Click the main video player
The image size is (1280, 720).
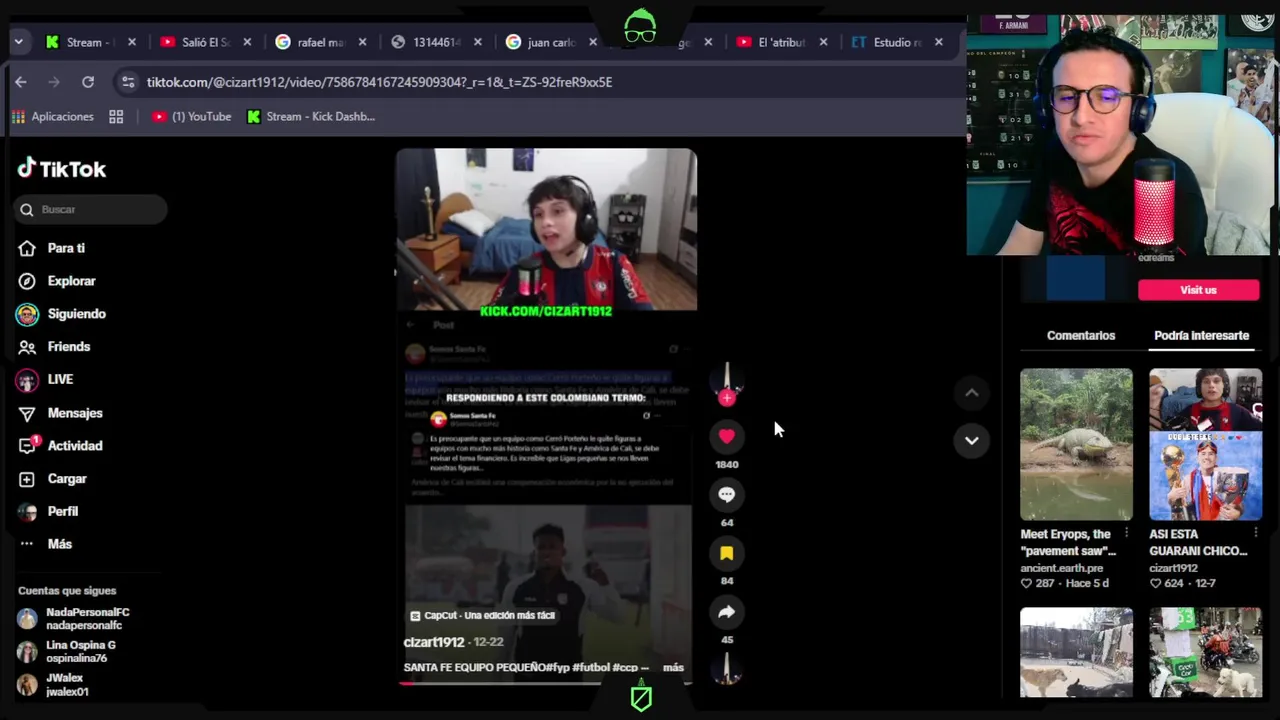click(x=546, y=417)
